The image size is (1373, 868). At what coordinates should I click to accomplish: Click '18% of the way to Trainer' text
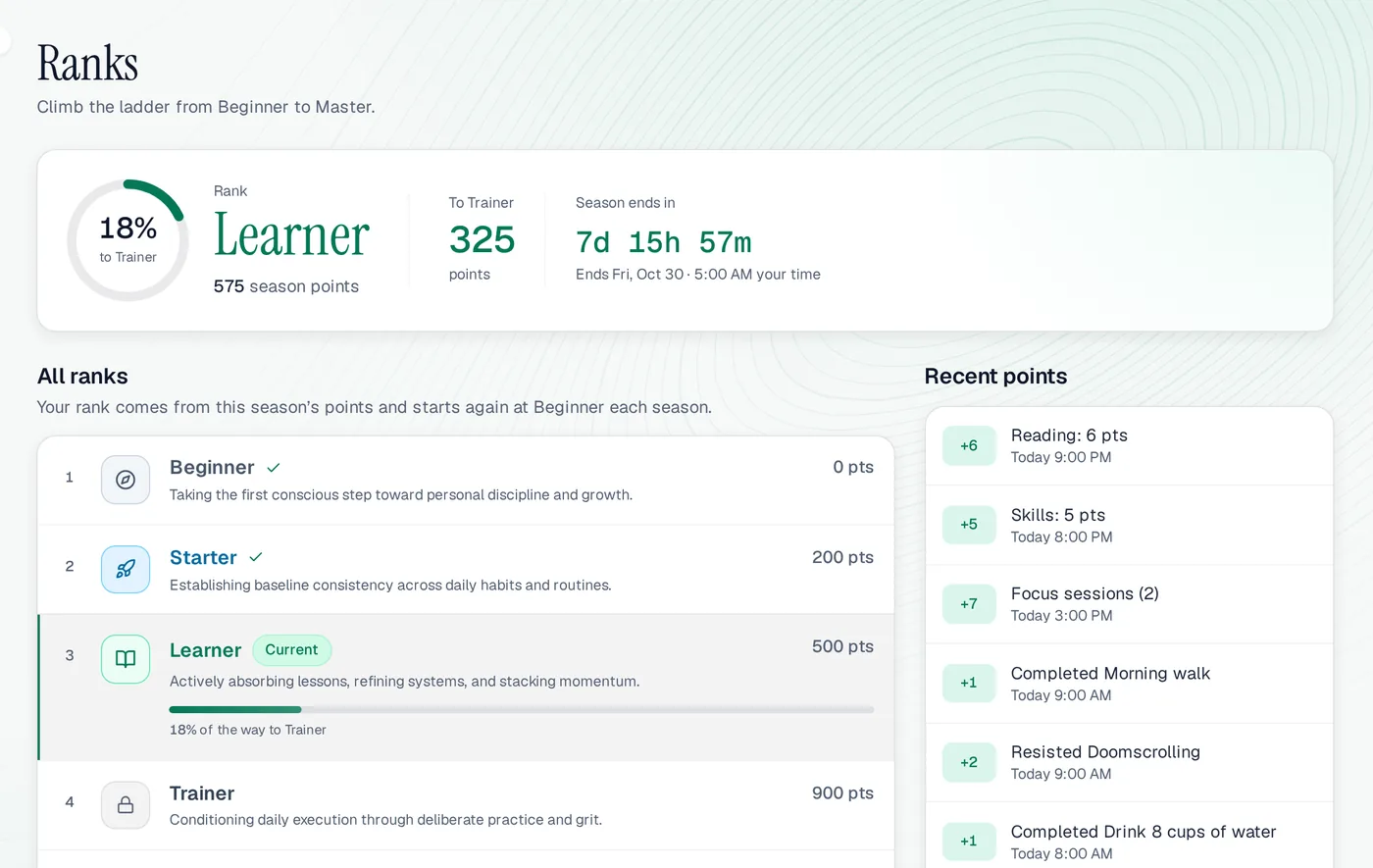(248, 730)
